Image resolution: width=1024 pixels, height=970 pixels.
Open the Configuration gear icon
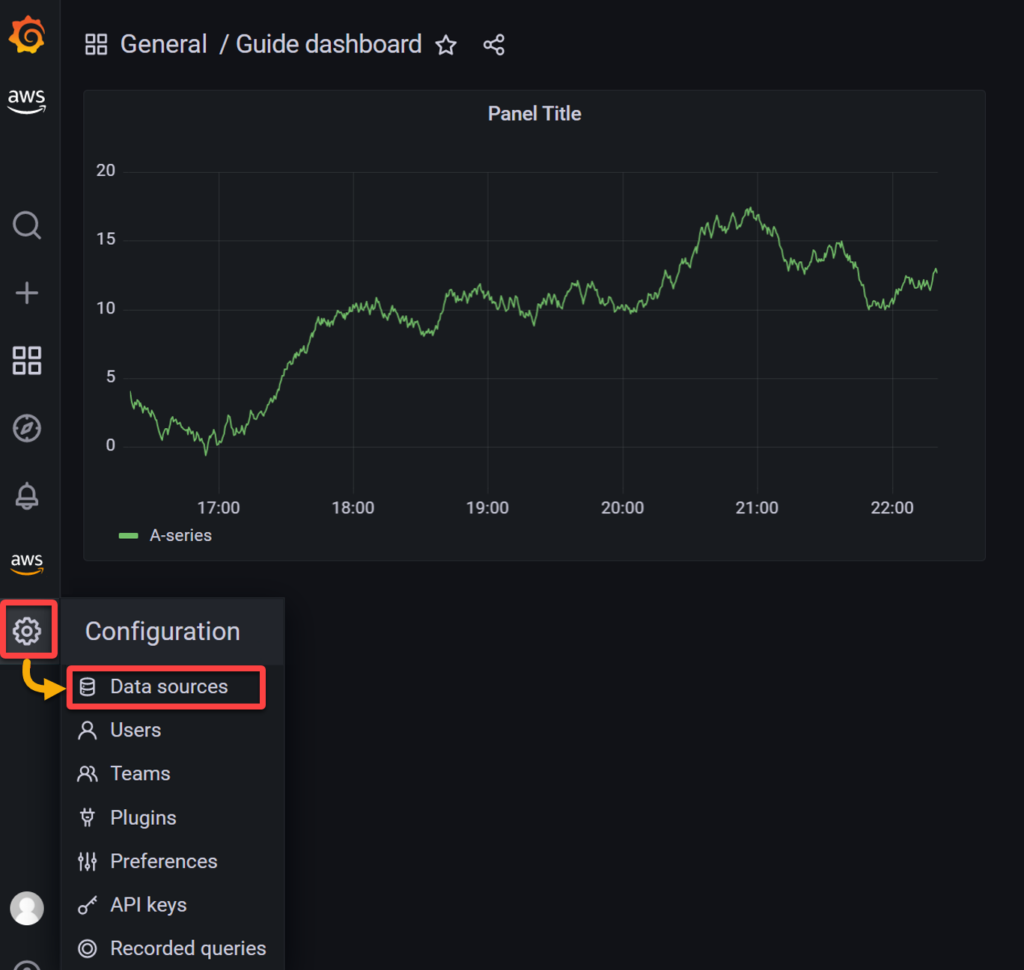(x=28, y=629)
